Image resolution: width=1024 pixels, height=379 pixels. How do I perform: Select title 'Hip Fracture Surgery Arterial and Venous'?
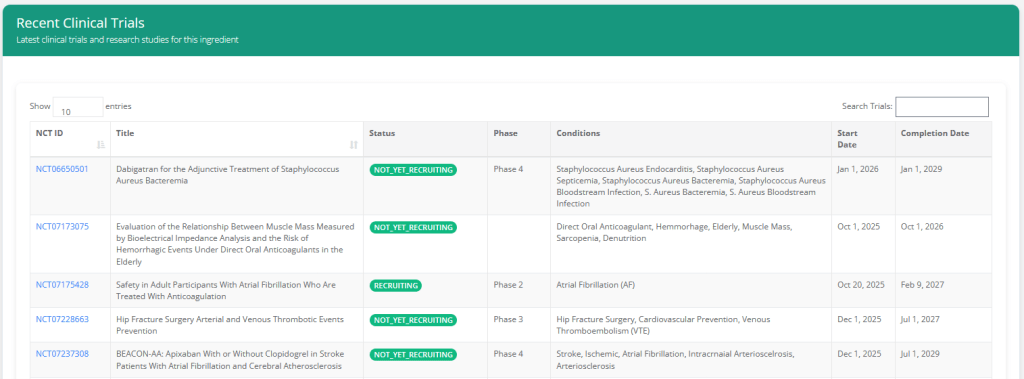coord(230,325)
